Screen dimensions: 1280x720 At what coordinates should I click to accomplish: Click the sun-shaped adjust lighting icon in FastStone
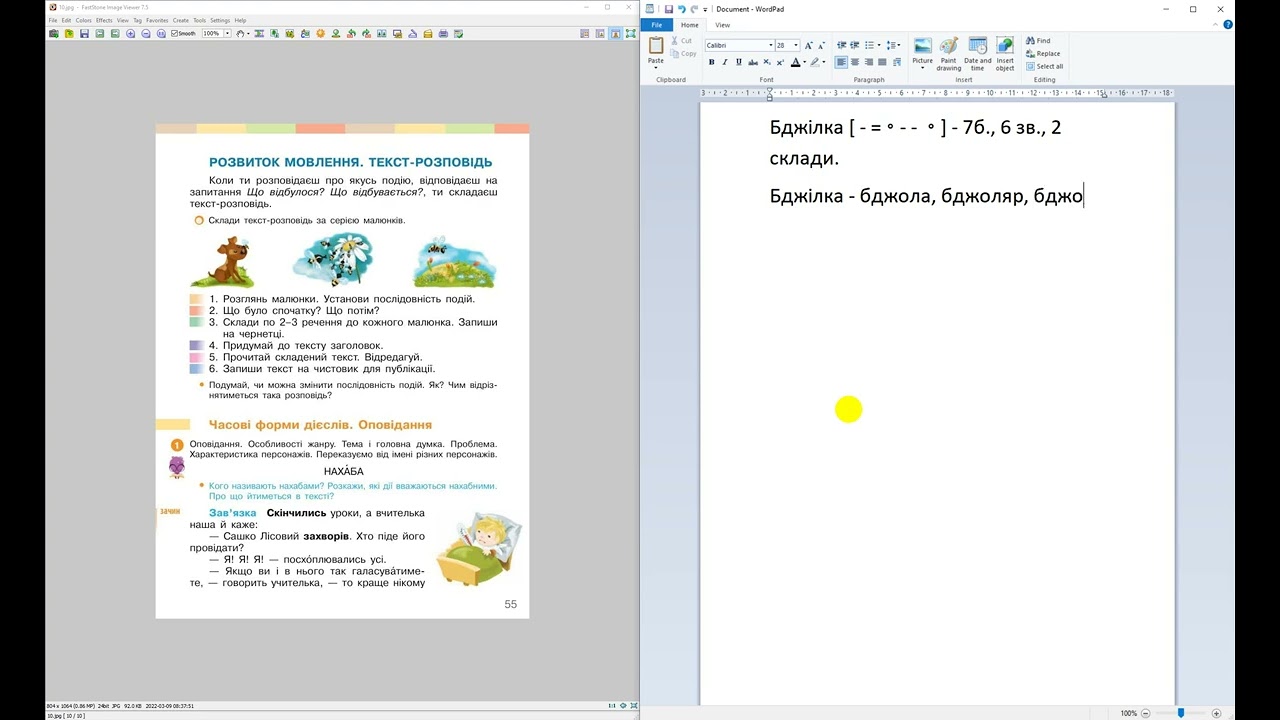point(320,33)
